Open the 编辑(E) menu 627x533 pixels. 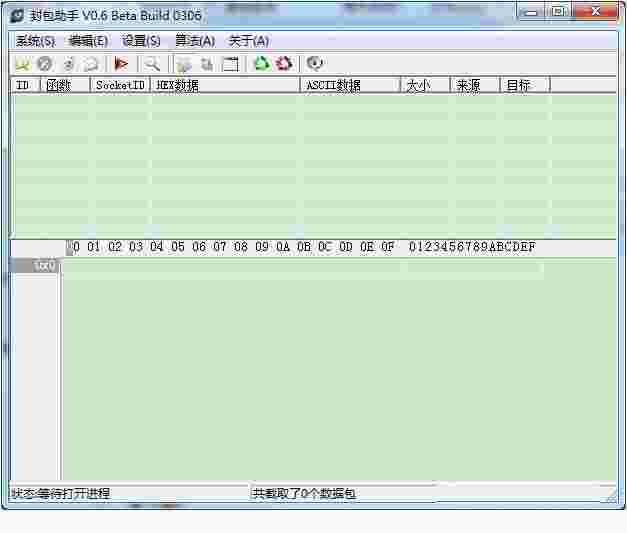pyautogui.click(x=88, y=41)
